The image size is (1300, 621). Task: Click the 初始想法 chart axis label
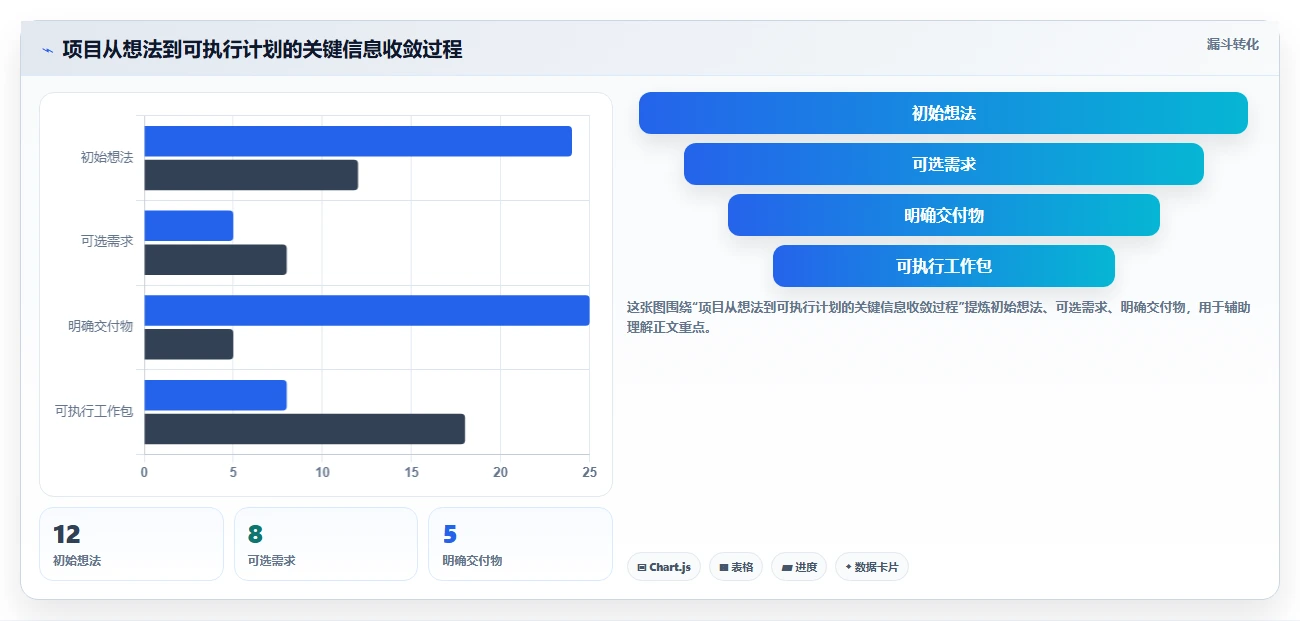107,158
